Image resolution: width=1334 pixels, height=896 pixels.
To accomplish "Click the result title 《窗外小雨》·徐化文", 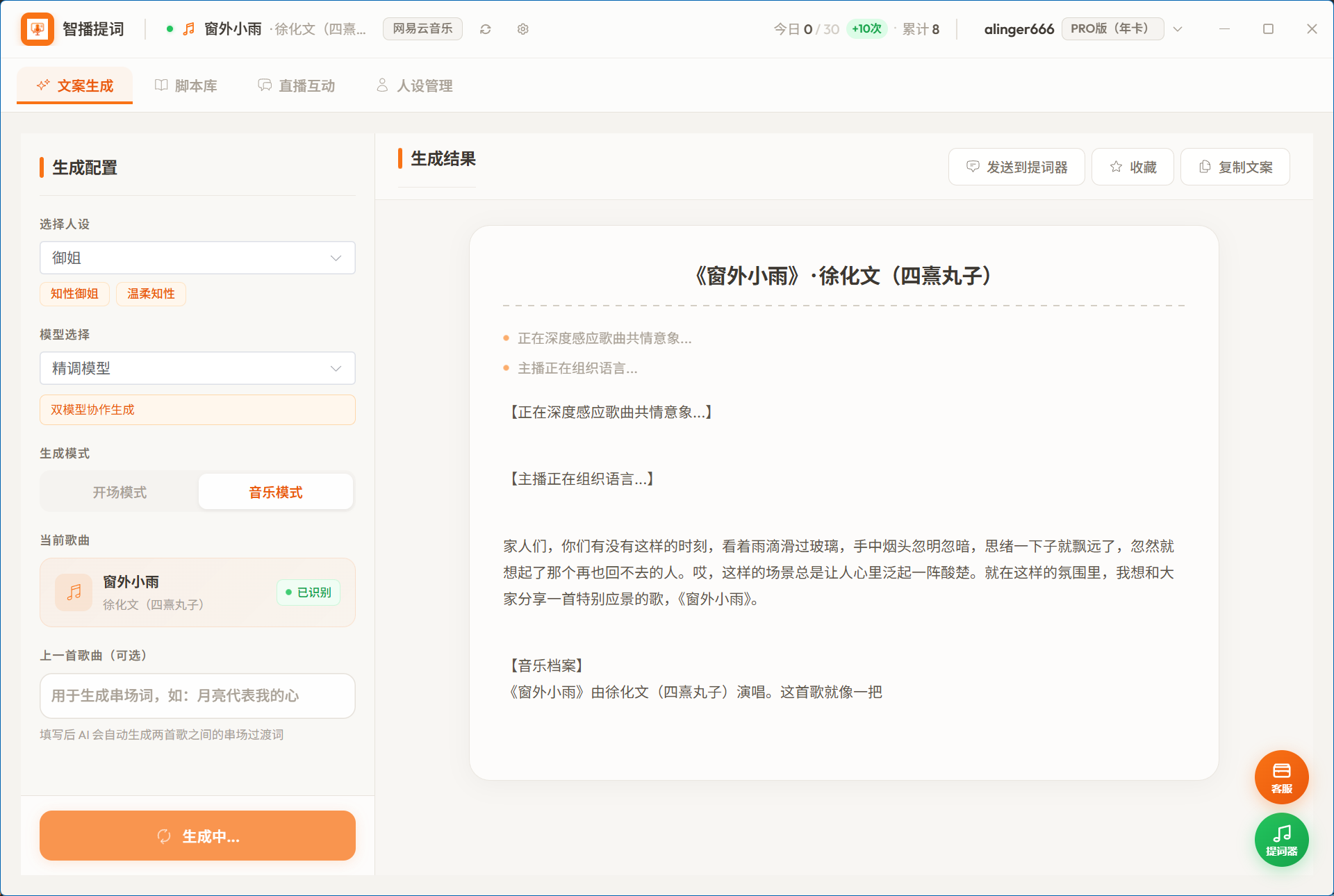I will click(843, 276).
